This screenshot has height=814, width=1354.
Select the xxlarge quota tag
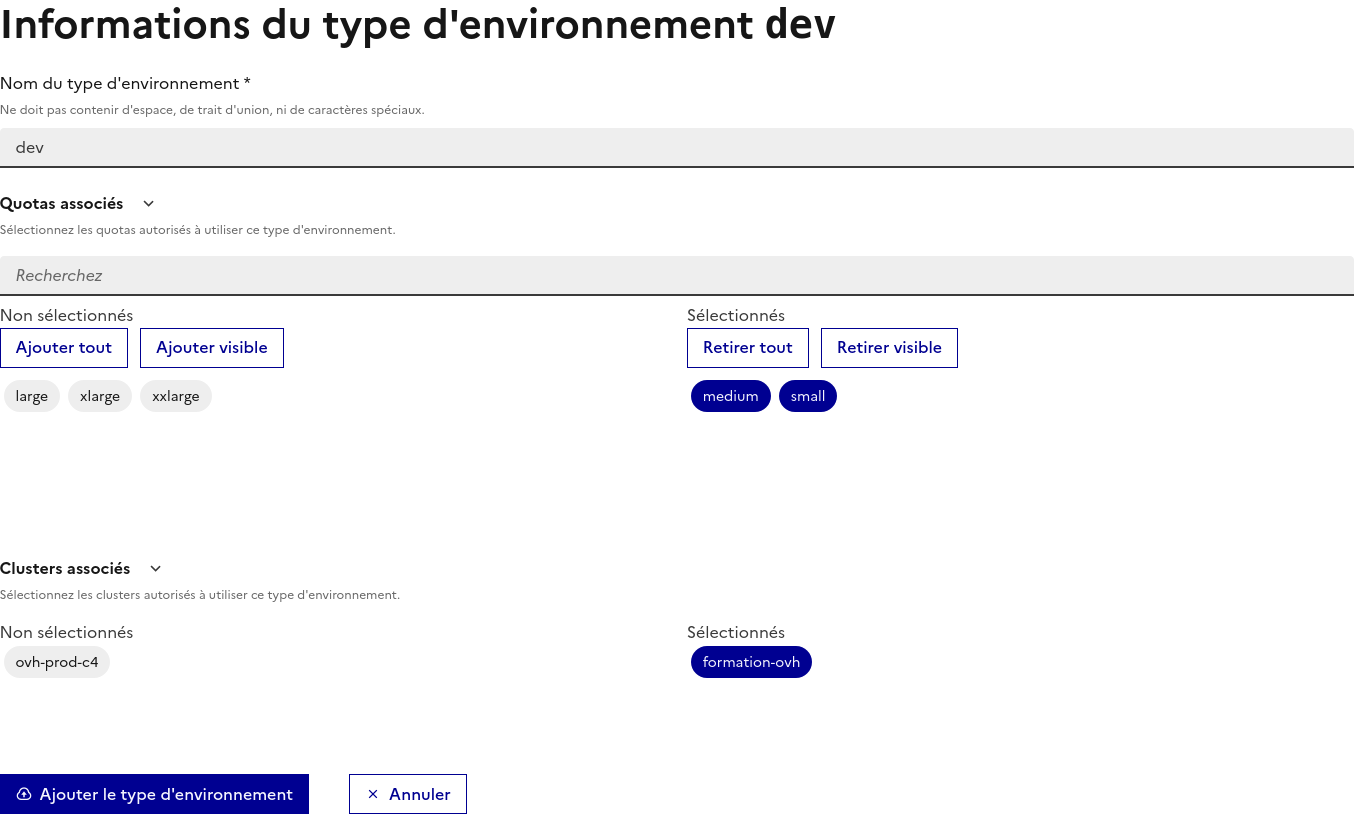coord(176,396)
